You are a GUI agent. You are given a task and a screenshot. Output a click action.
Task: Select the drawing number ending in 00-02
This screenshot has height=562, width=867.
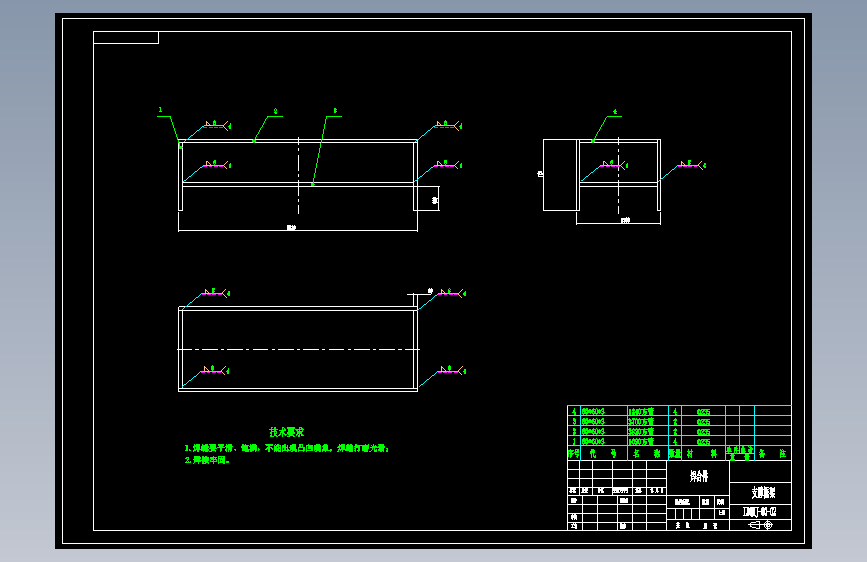[760, 512]
